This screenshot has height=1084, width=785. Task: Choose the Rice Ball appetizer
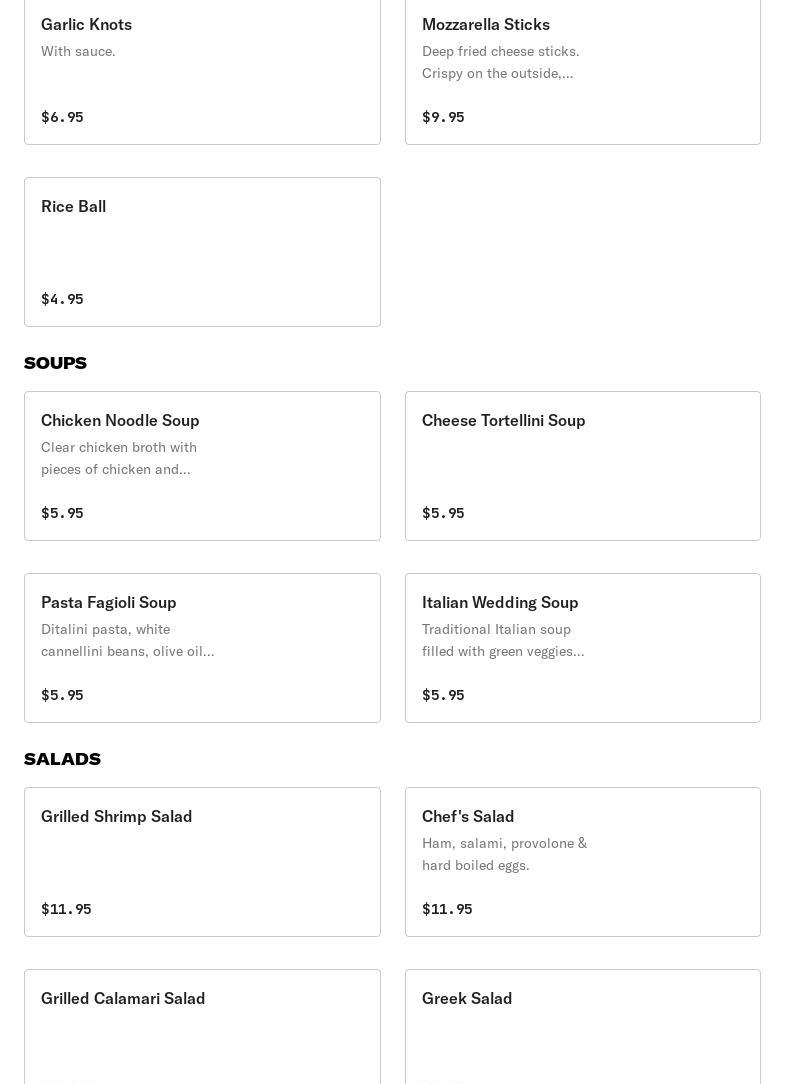[202, 252]
